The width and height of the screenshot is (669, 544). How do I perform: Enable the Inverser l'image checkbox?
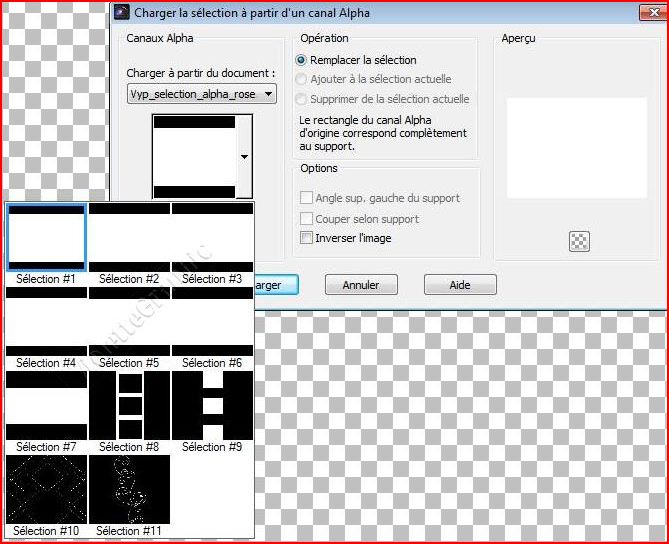(x=307, y=238)
